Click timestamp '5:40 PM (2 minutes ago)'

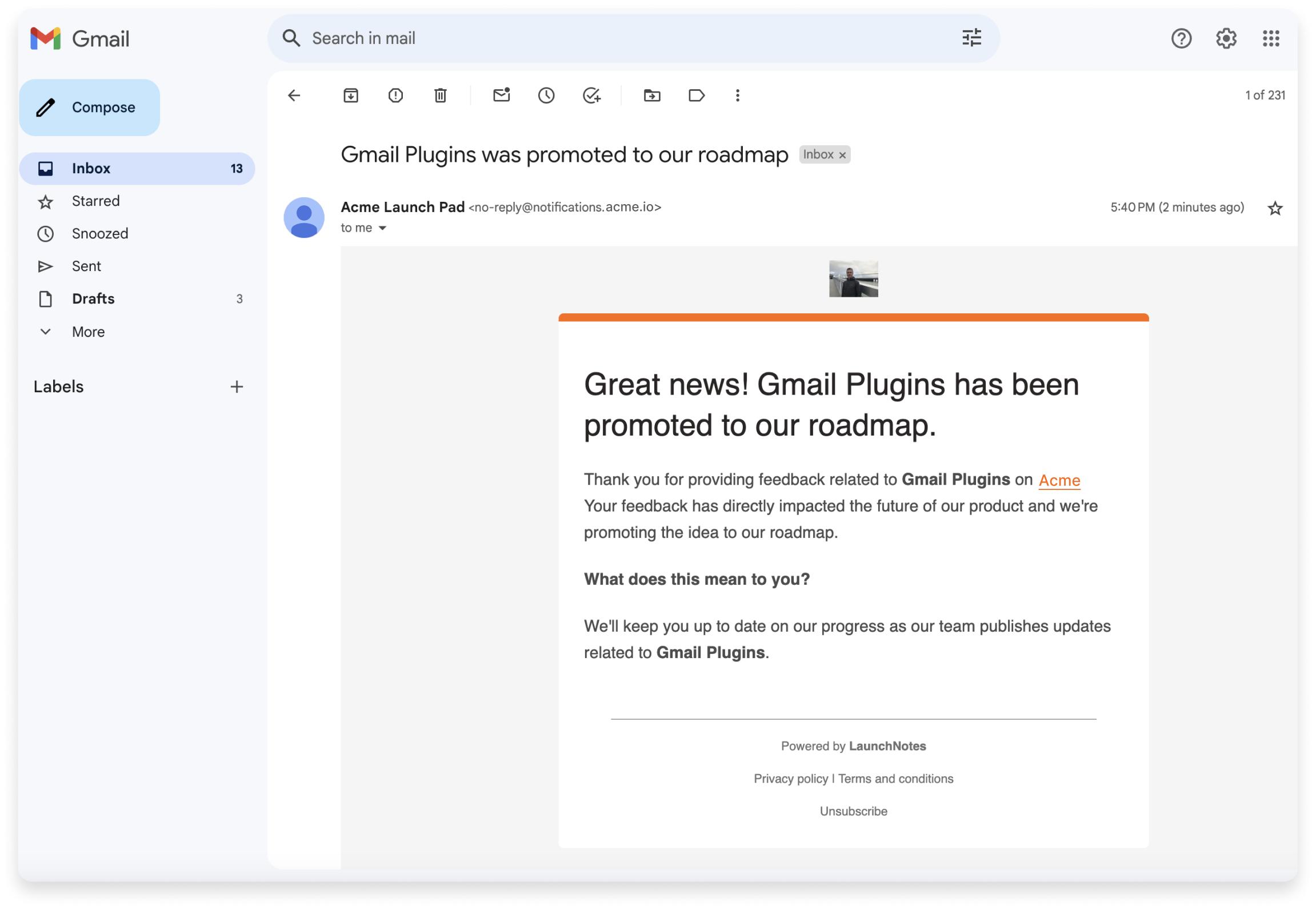click(x=1177, y=208)
